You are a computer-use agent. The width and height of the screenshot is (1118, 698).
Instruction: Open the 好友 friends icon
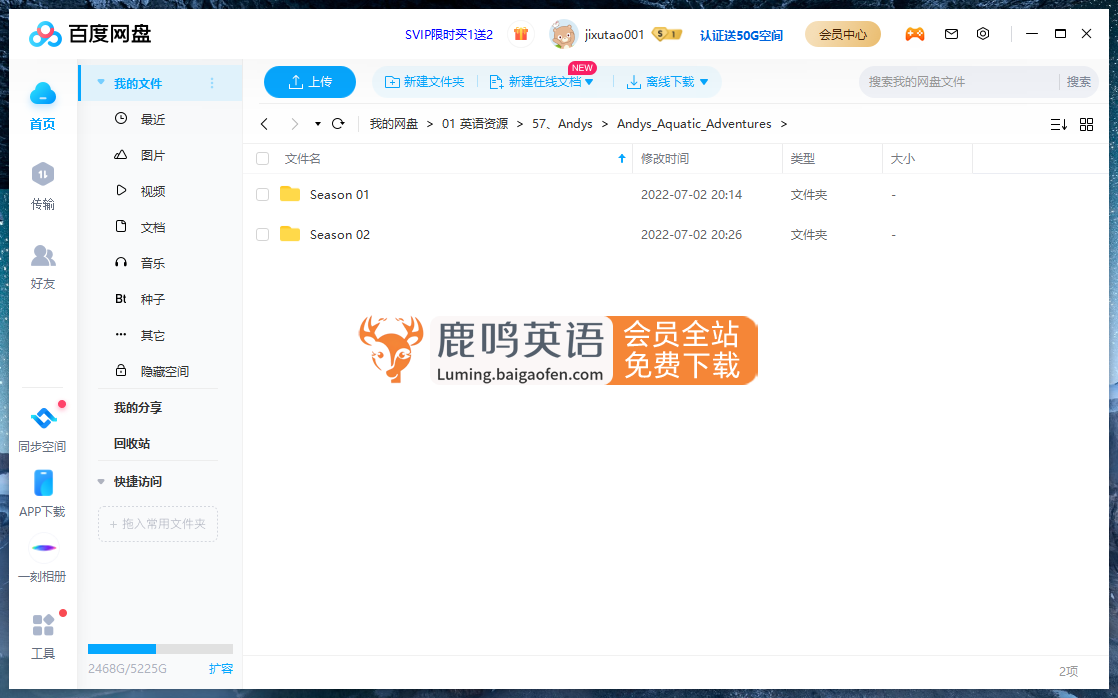pos(43,255)
